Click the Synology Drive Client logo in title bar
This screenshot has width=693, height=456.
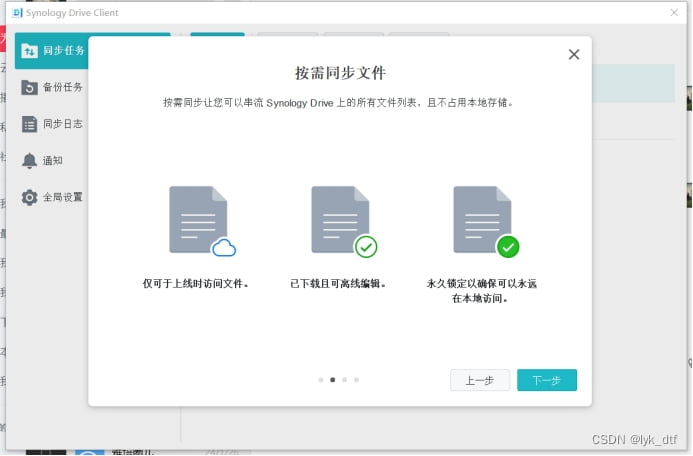click(18, 11)
